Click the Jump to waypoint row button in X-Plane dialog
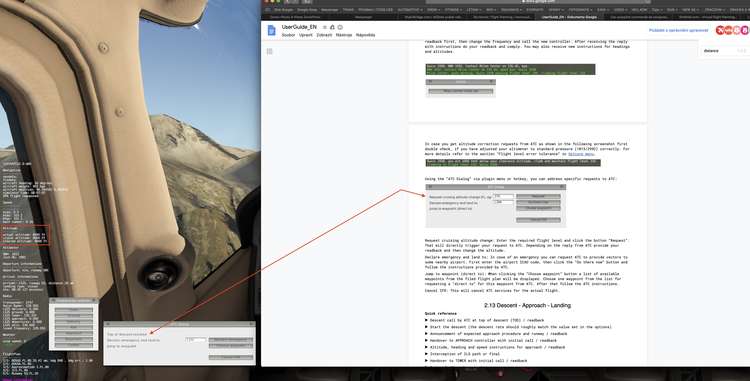Screen dimensions: 750x381 coord(231,346)
